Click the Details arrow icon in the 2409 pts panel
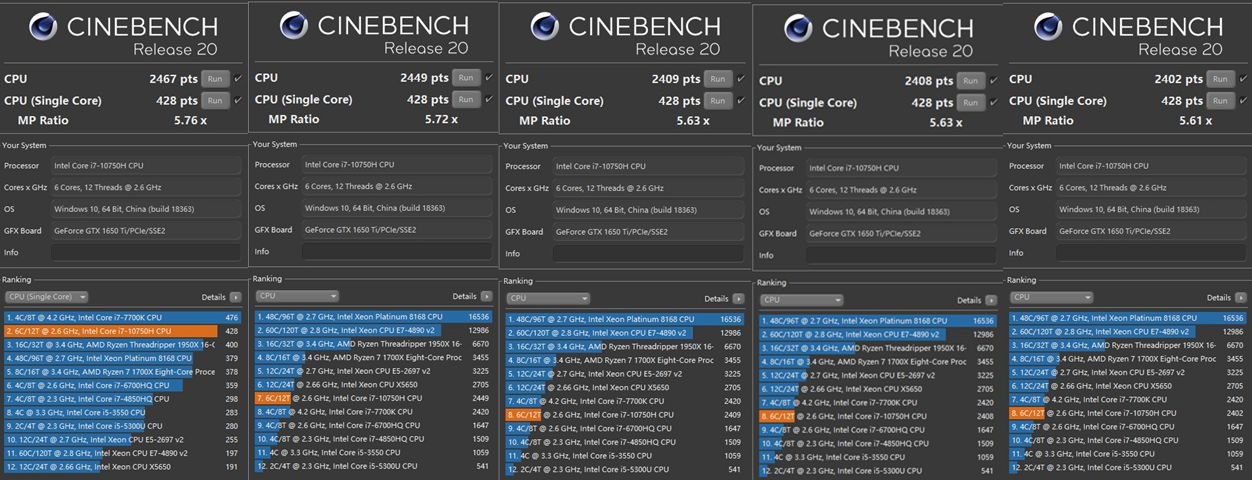This screenshot has width=1252, height=480. point(738,298)
